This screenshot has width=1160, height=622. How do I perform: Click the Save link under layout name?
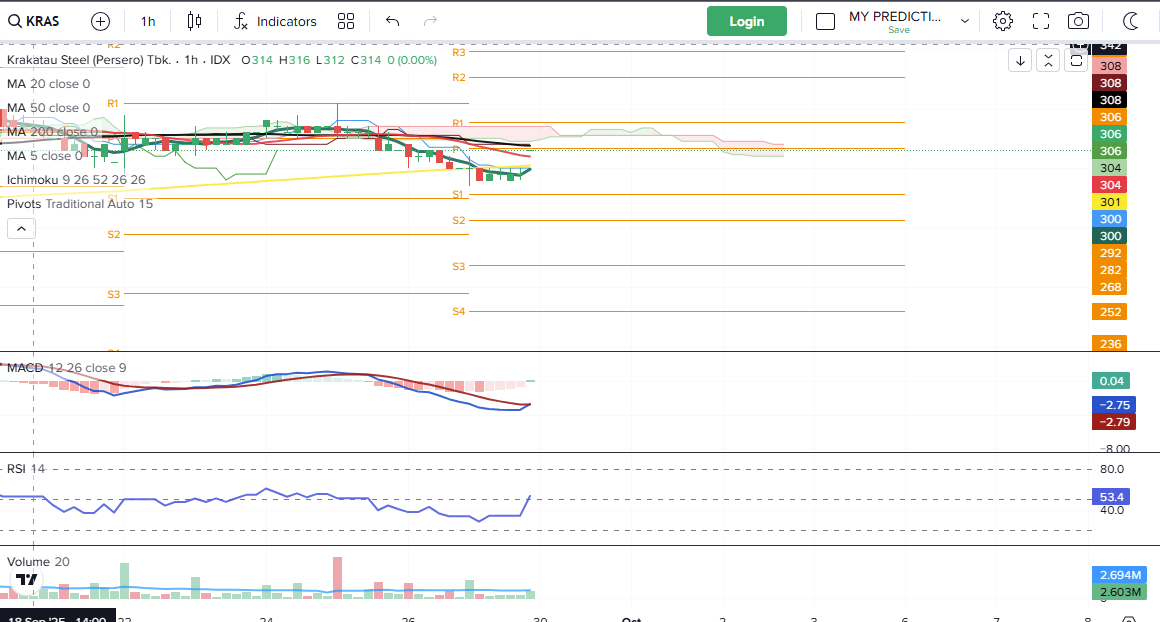(x=899, y=30)
